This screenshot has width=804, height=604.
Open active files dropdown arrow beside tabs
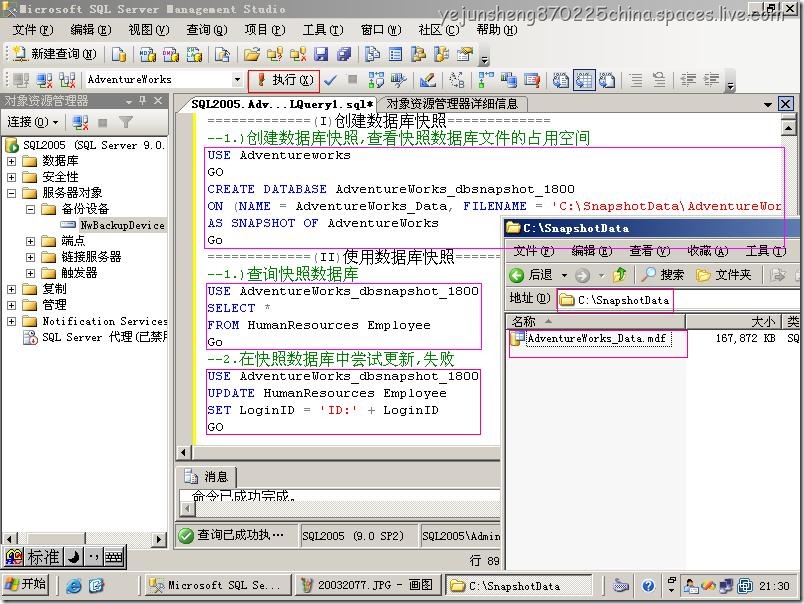click(768, 105)
